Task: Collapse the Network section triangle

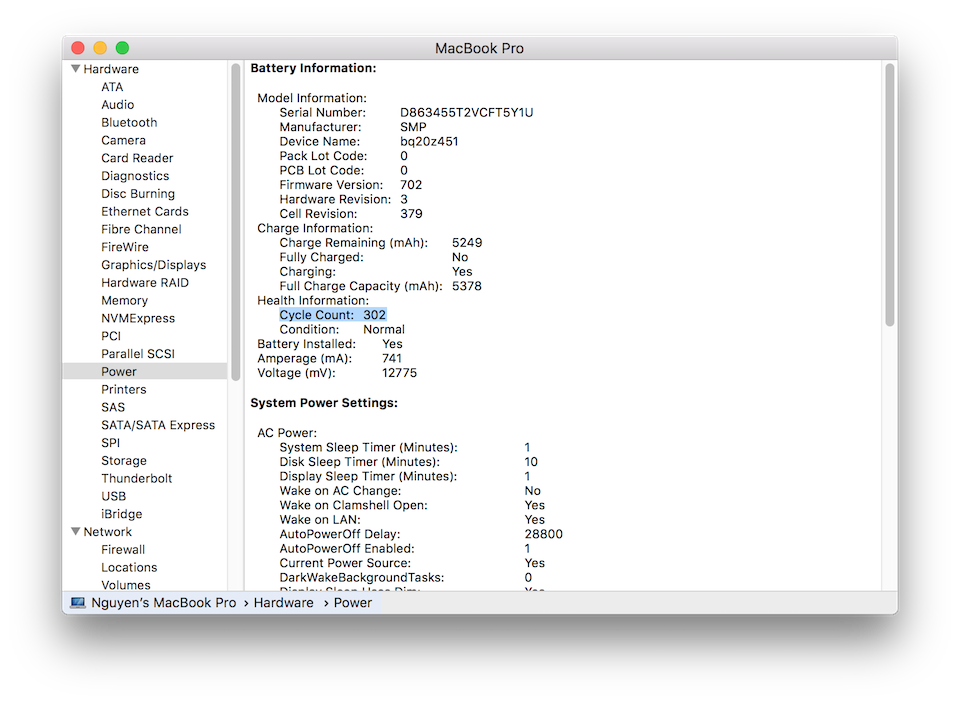Action: tap(75, 532)
